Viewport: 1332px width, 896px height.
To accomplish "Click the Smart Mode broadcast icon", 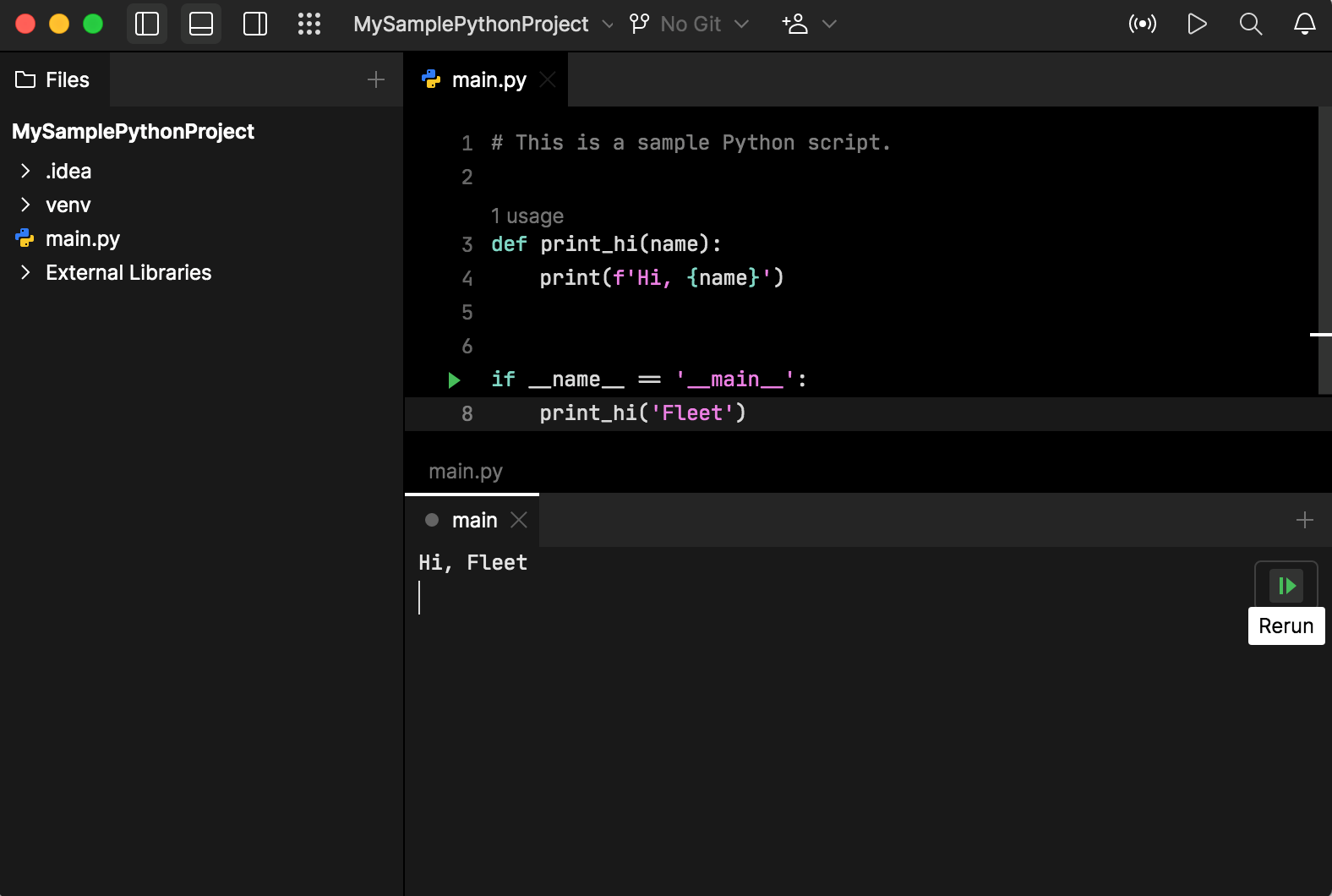I will point(1143,24).
